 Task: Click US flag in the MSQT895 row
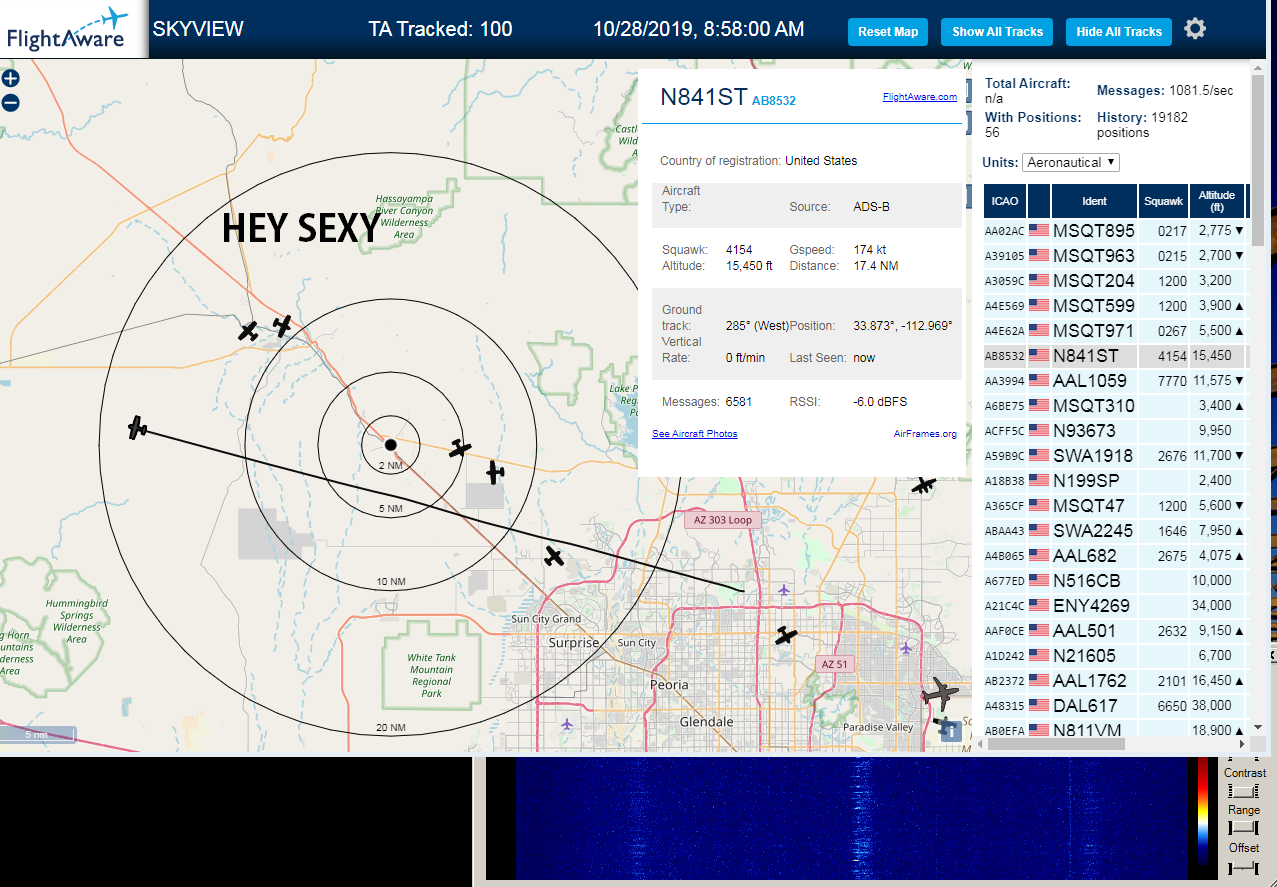[1039, 231]
